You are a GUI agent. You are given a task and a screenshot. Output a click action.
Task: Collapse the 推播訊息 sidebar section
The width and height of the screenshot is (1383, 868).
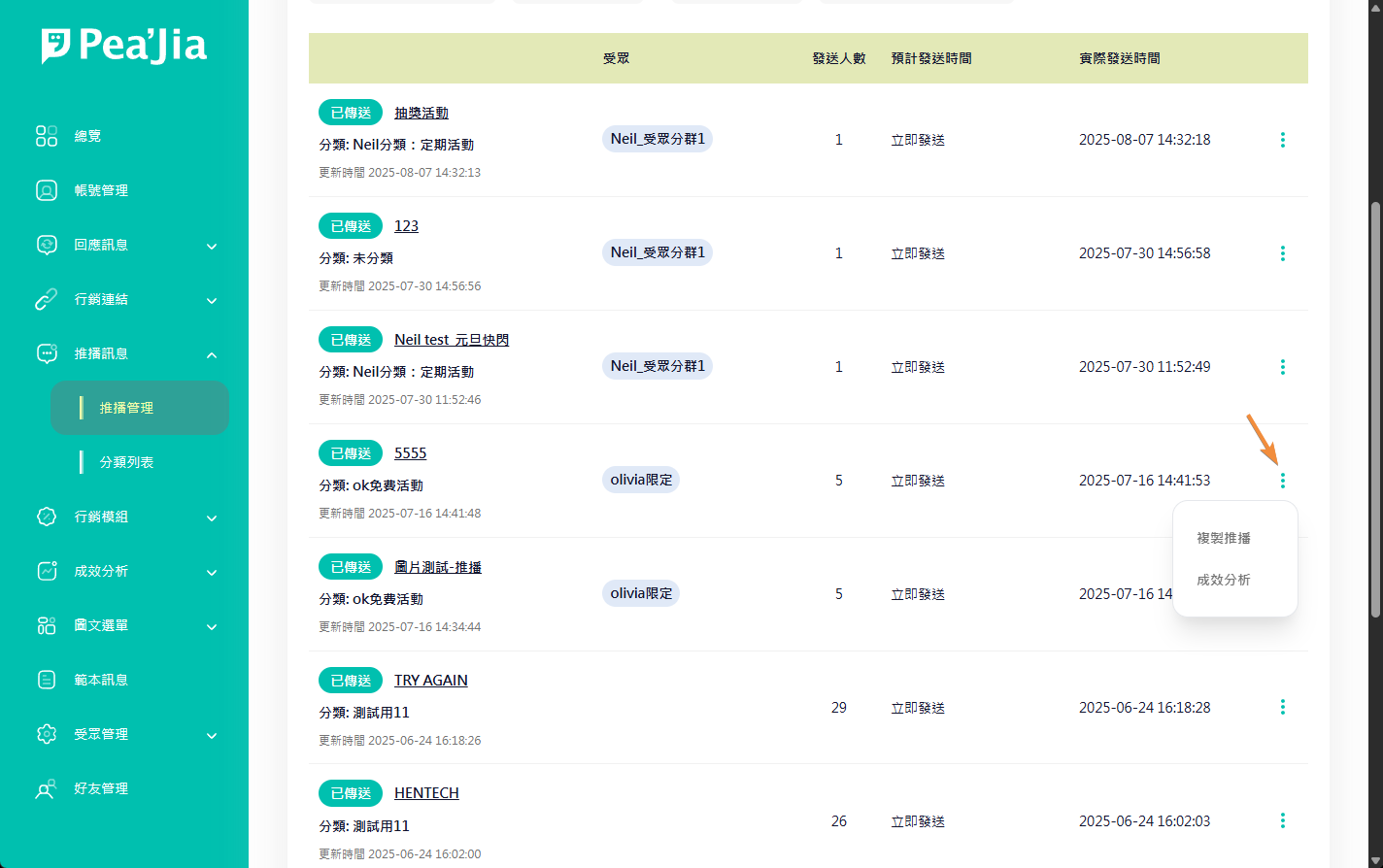(212, 354)
